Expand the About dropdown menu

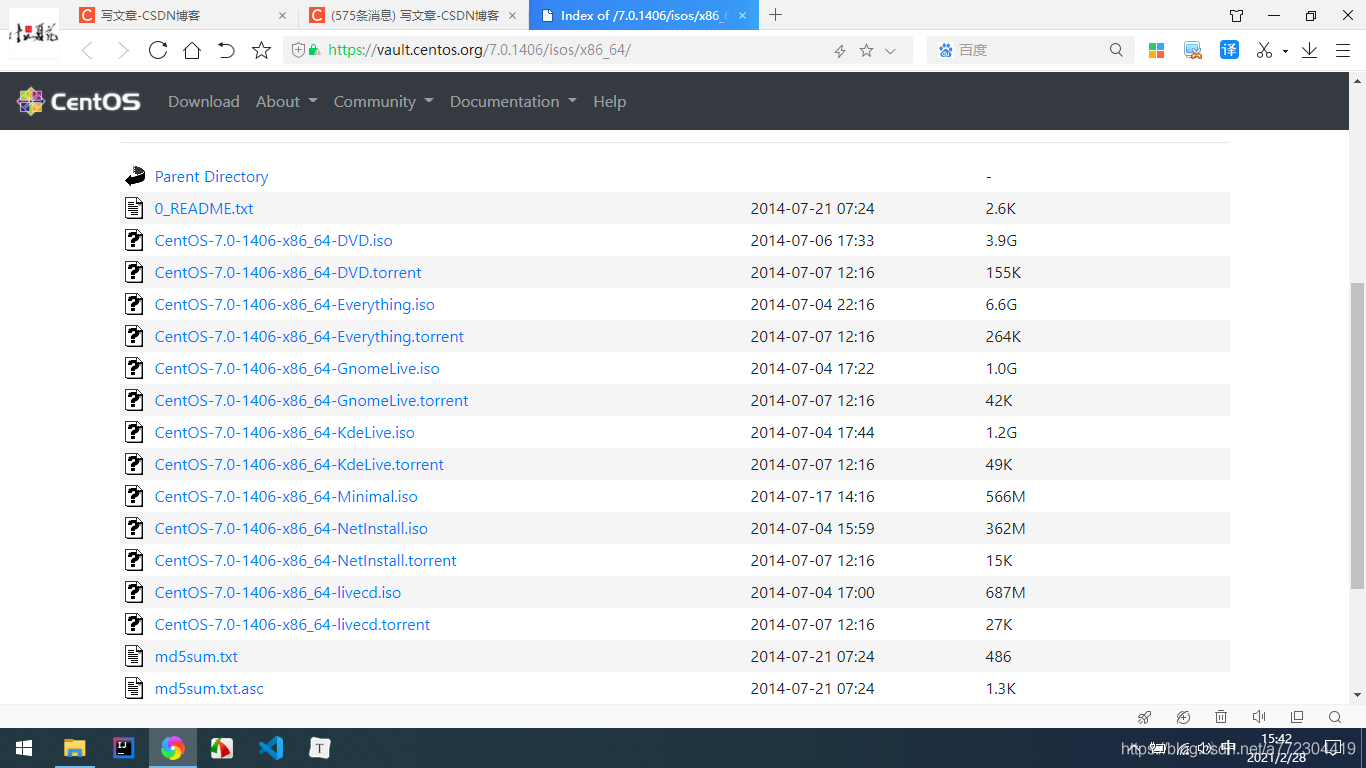[286, 101]
